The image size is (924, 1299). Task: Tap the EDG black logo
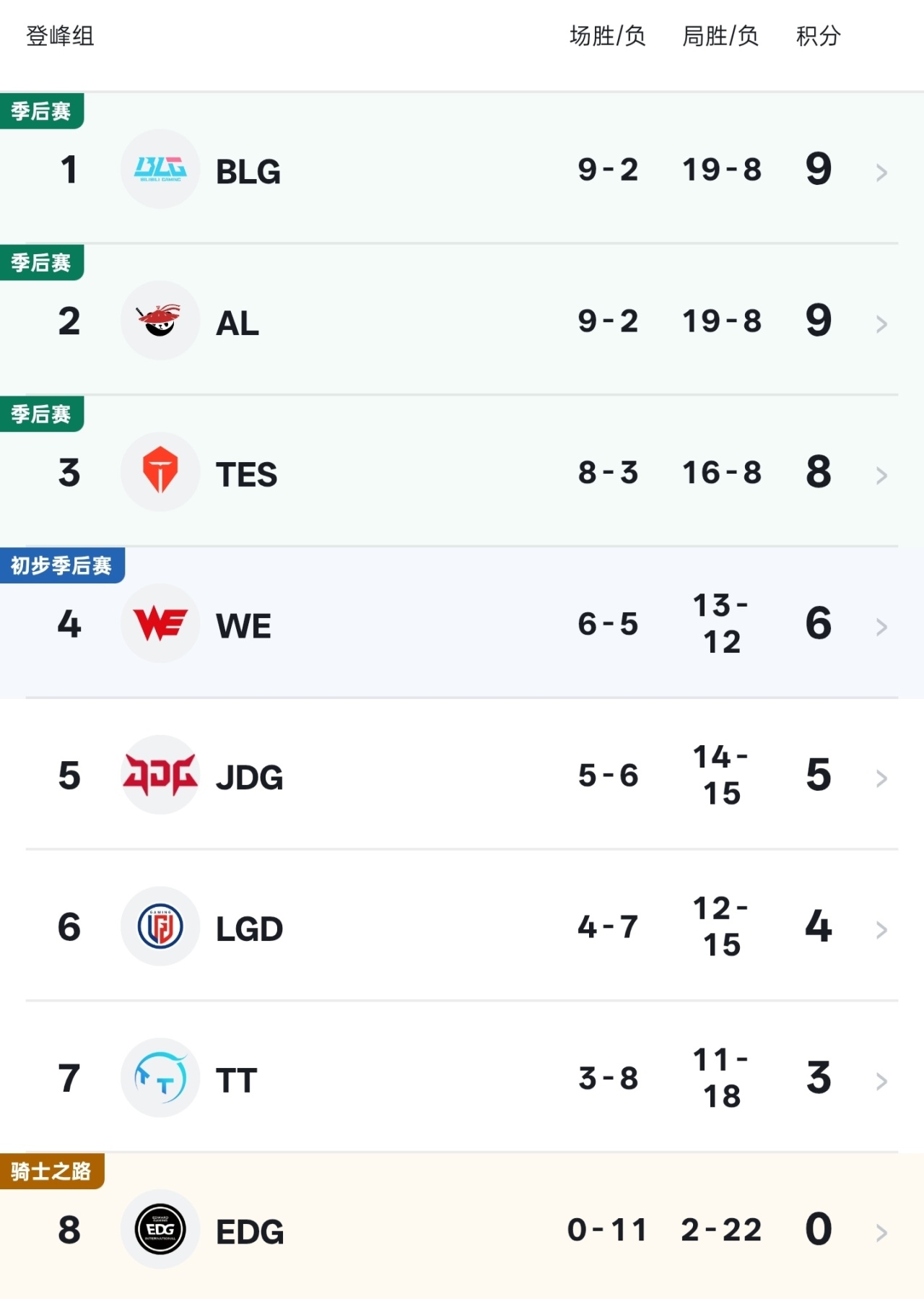point(160,1229)
